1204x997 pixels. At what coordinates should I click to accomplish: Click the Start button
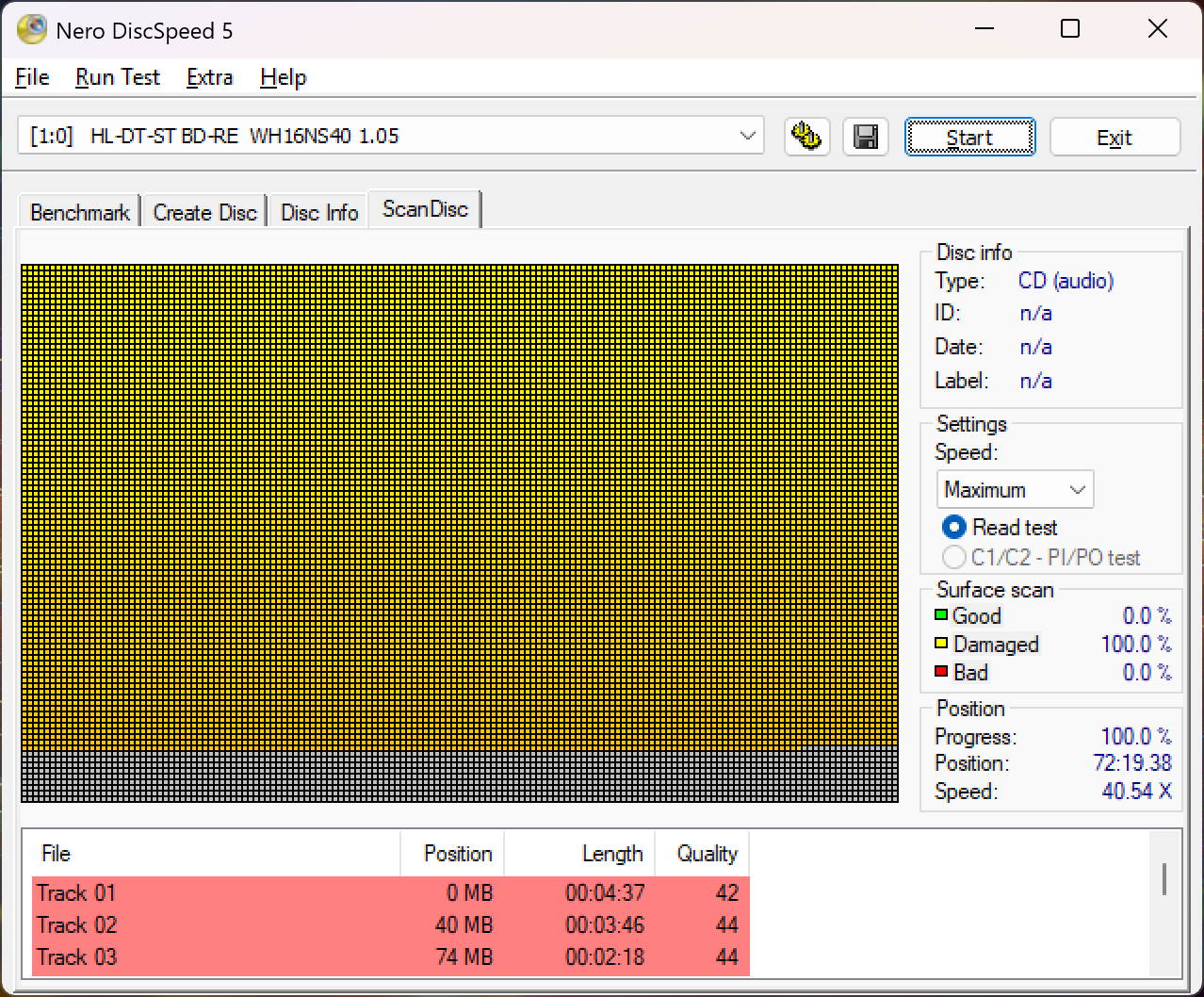click(x=969, y=138)
